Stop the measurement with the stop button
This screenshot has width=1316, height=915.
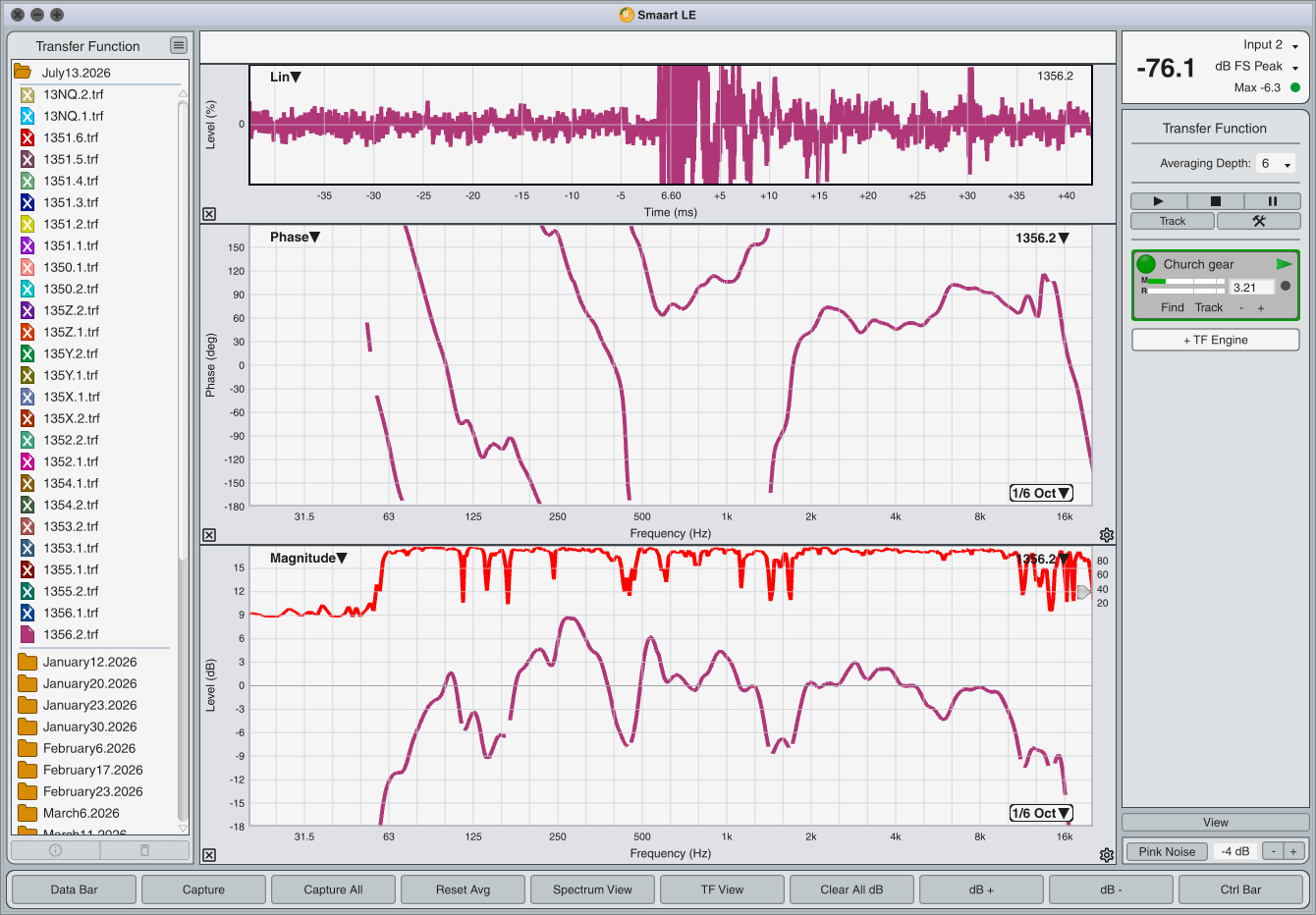tap(1215, 201)
